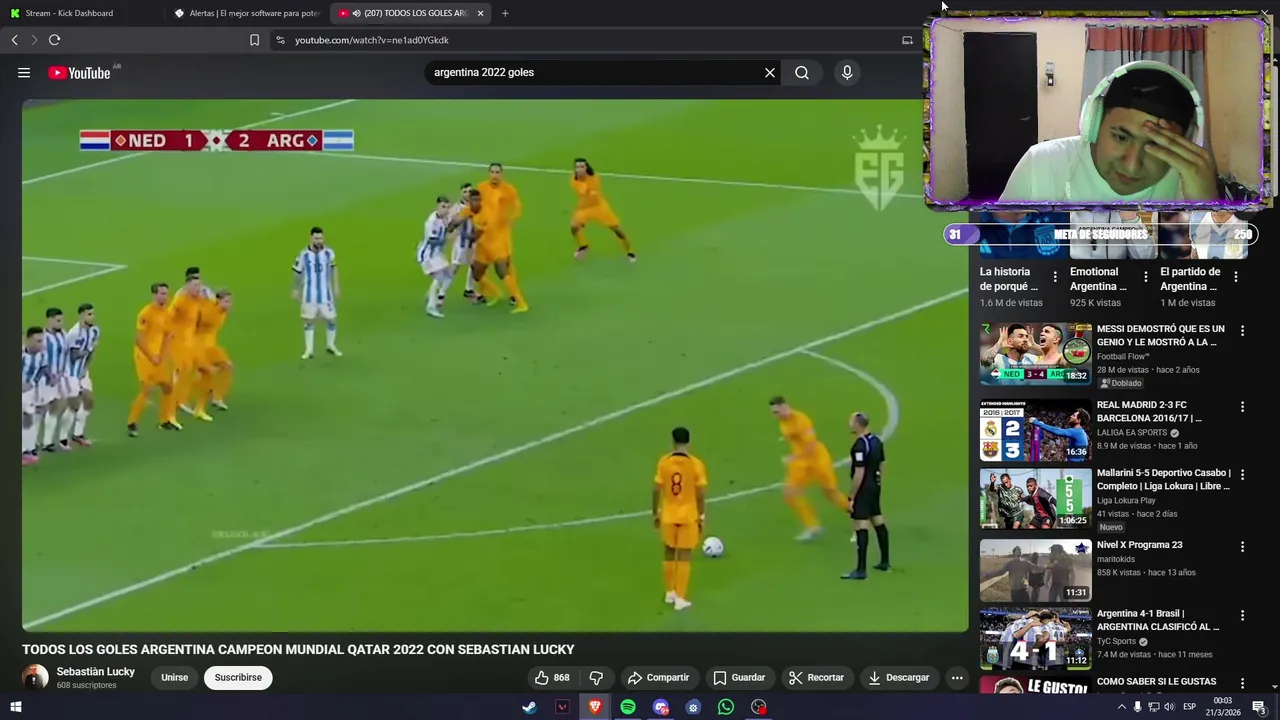This screenshot has height=720, width=1280.
Task: Mute the tab via its speaker icon
Action: (x=356, y=13)
